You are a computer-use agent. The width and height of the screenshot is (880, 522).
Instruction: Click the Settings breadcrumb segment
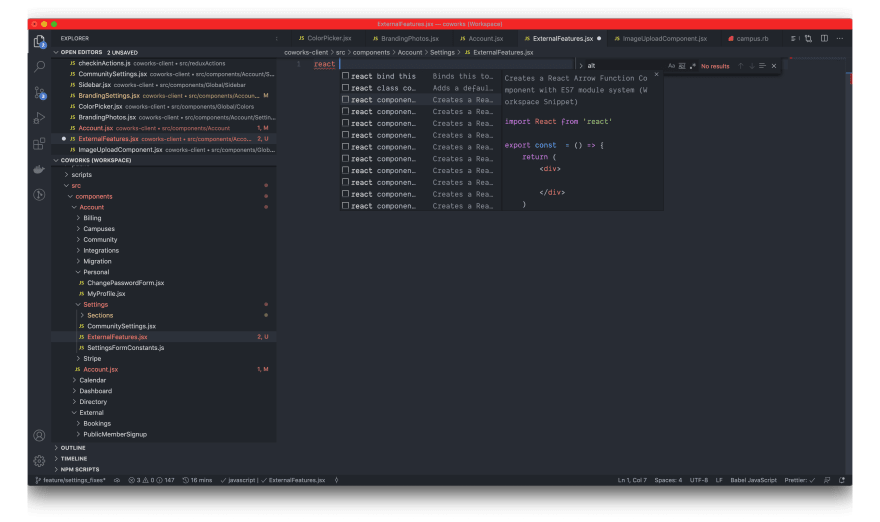[x=442, y=52]
